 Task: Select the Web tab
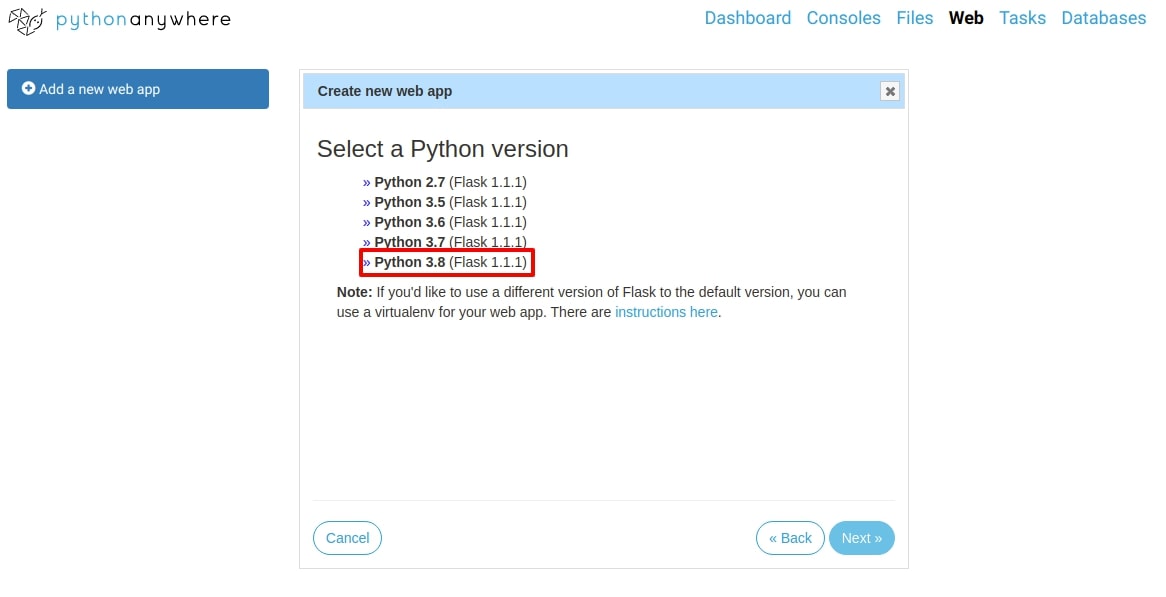(965, 18)
